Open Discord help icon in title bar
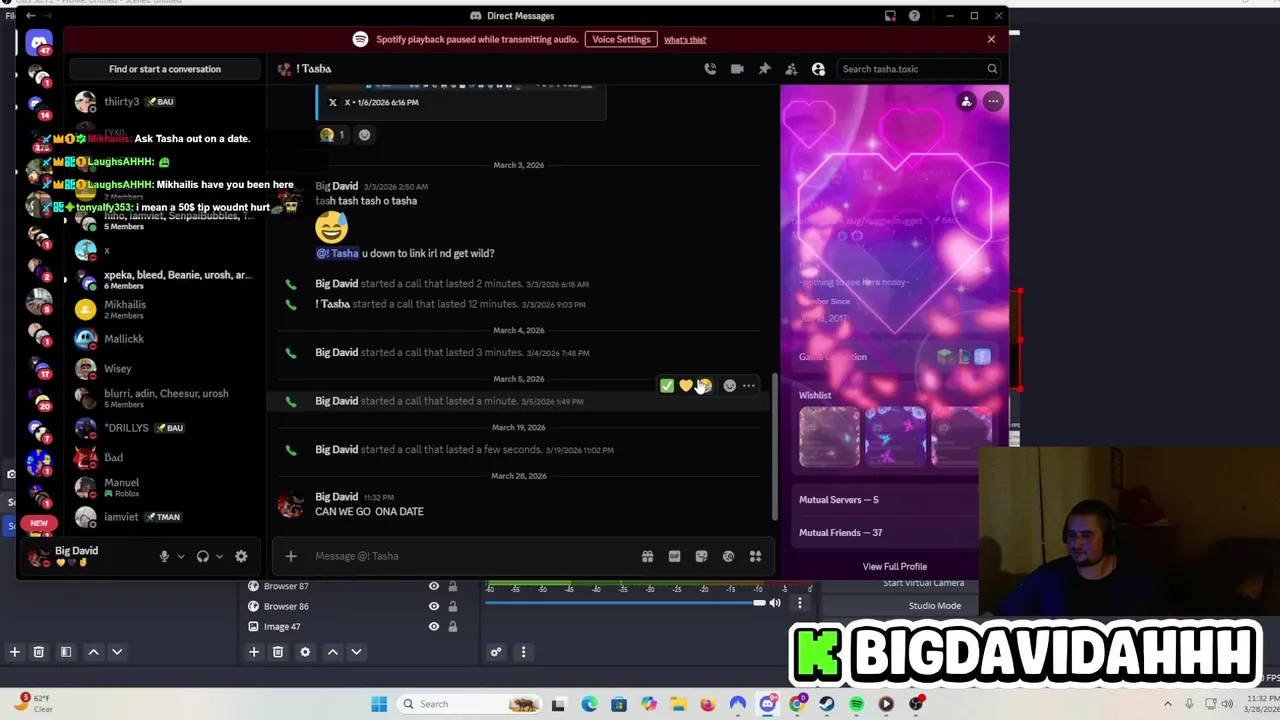The image size is (1280, 720). tap(914, 16)
